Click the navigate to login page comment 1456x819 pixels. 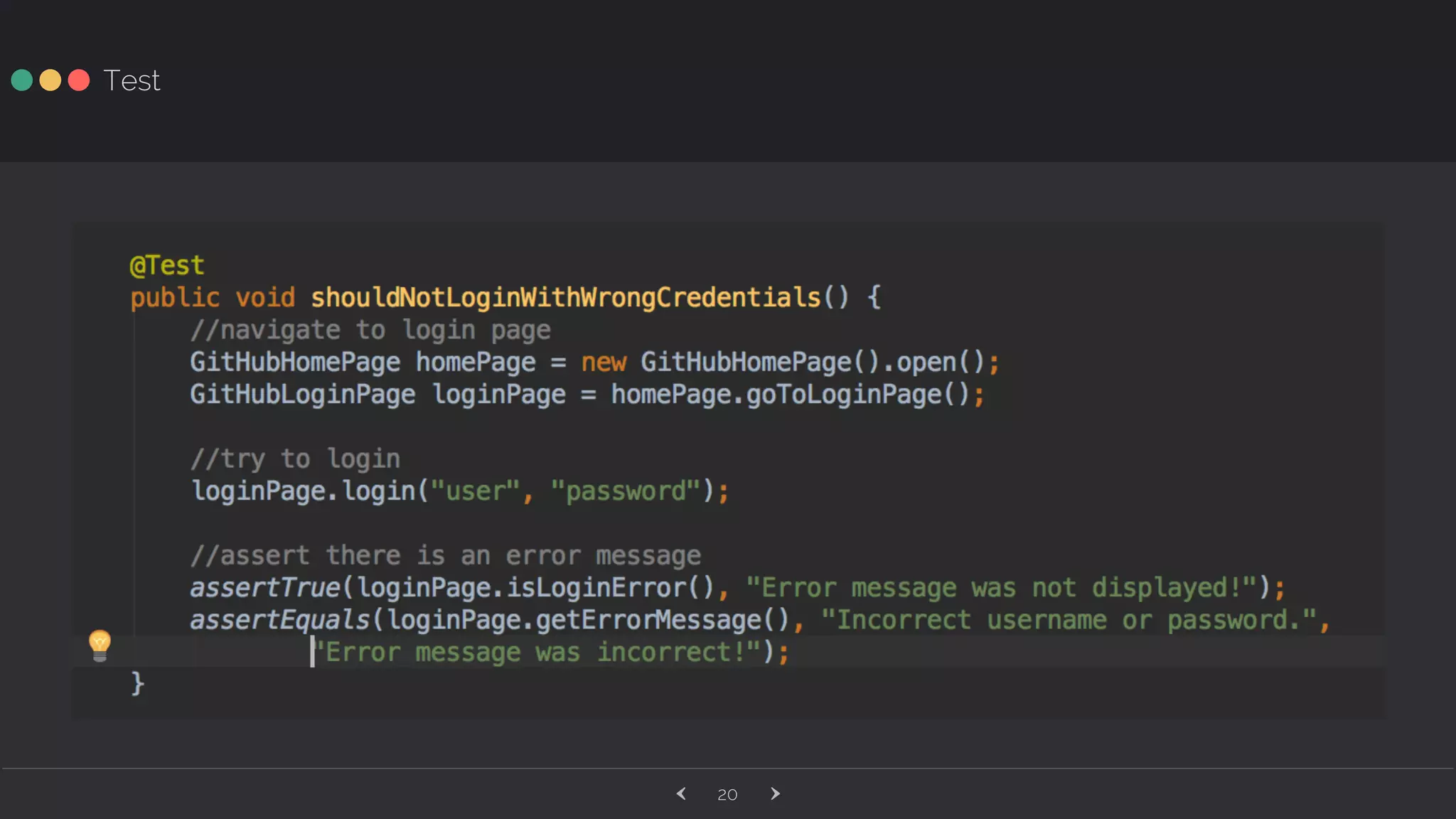(370, 330)
